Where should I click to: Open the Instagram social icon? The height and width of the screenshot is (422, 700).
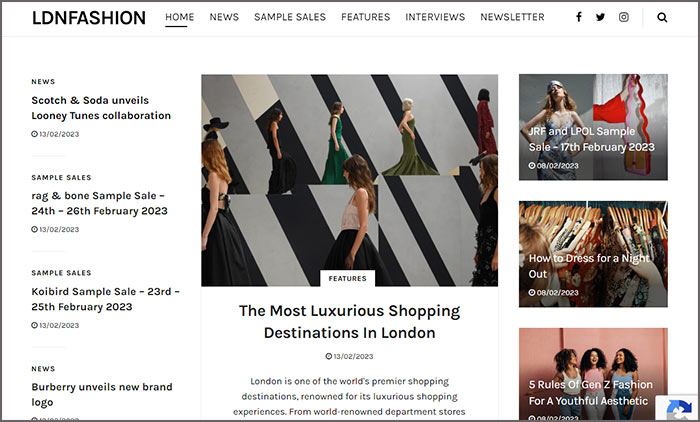(624, 17)
